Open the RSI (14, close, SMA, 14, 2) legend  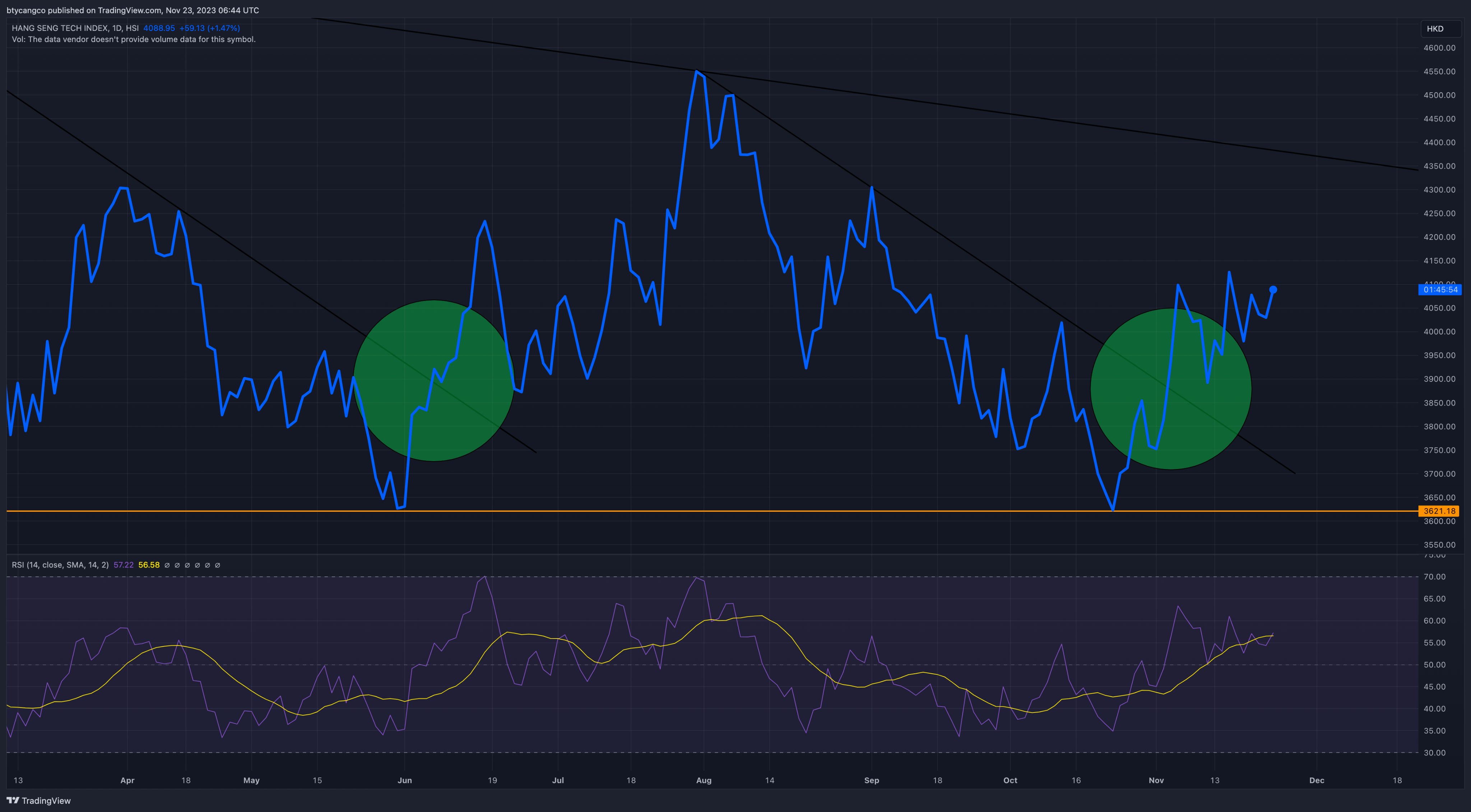[60, 565]
